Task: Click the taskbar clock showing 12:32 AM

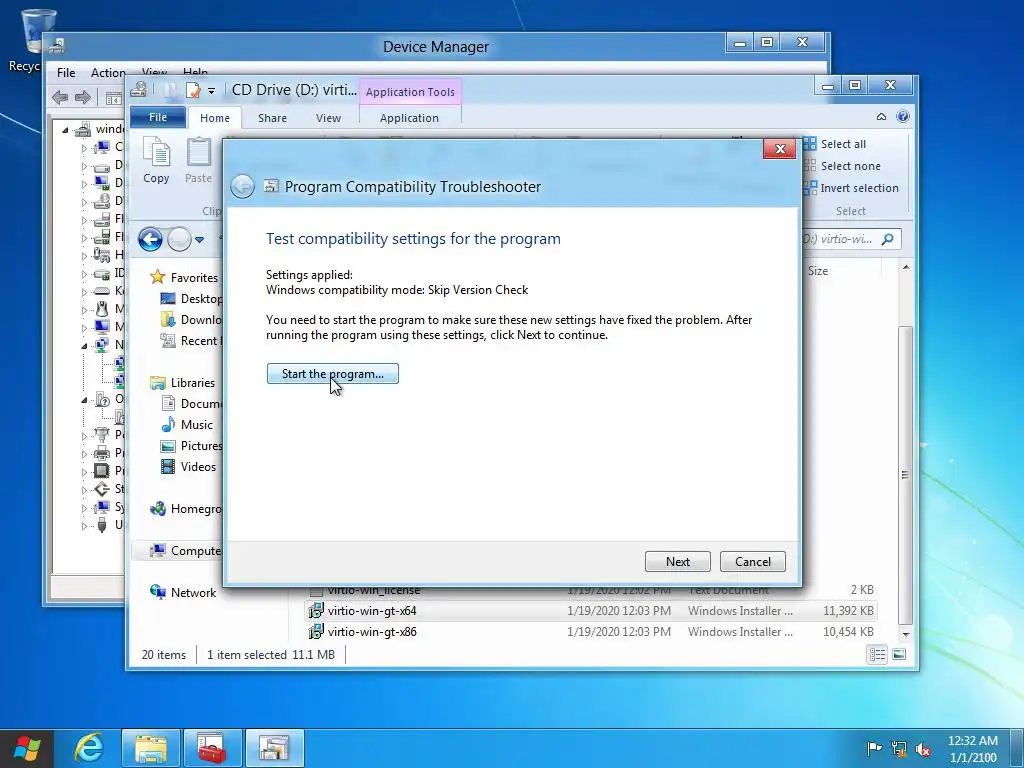Action: pos(972,749)
